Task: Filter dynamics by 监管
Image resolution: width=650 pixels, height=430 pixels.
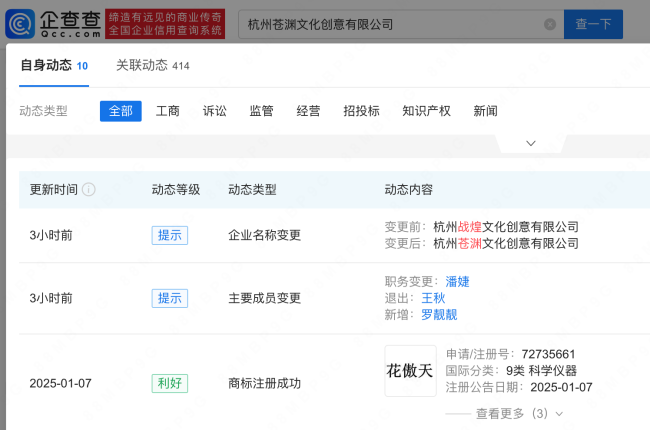Action: (262, 111)
